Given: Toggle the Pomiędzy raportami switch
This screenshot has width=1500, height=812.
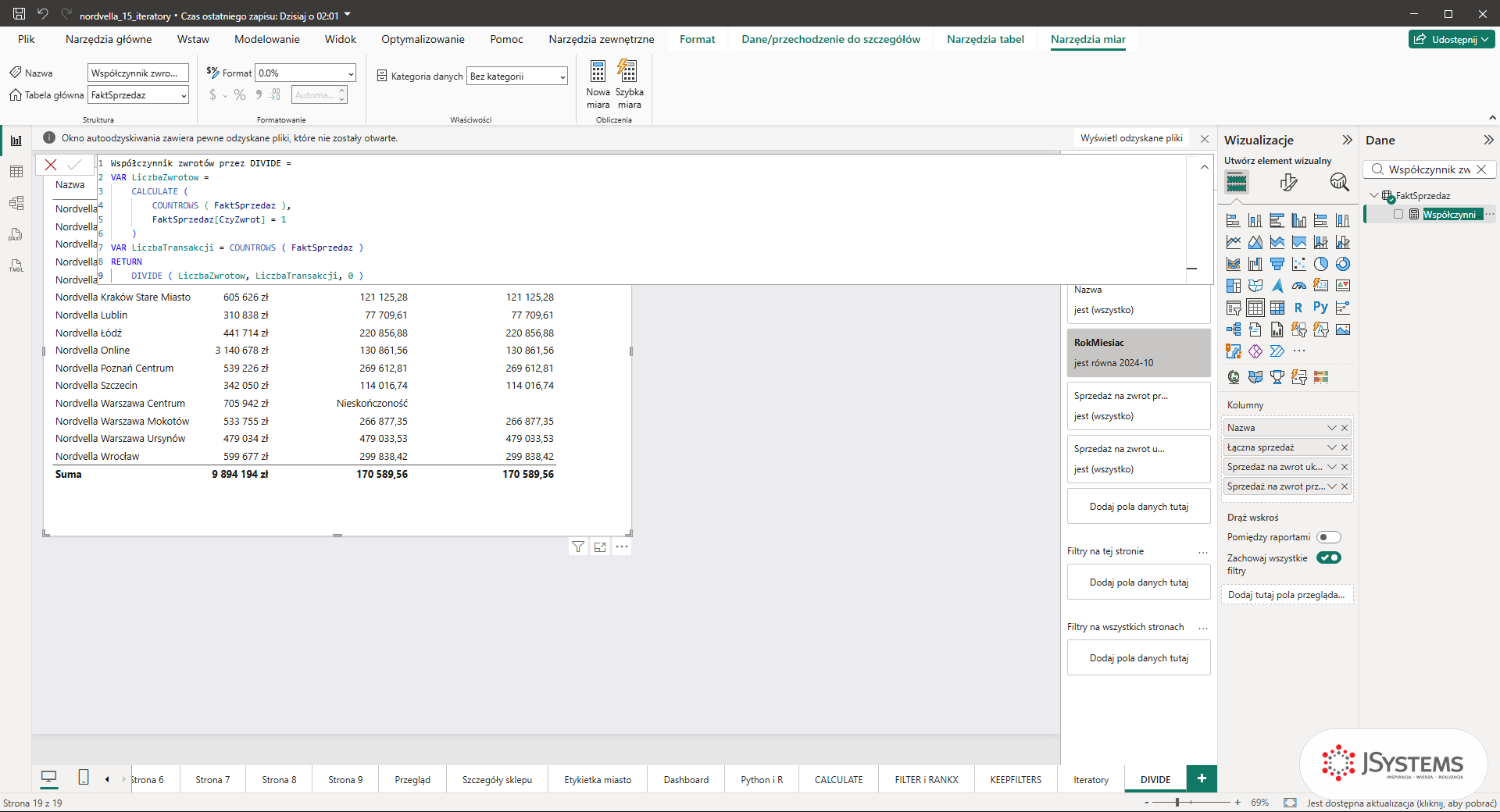Looking at the screenshot, I should click(x=1328, y=537).
